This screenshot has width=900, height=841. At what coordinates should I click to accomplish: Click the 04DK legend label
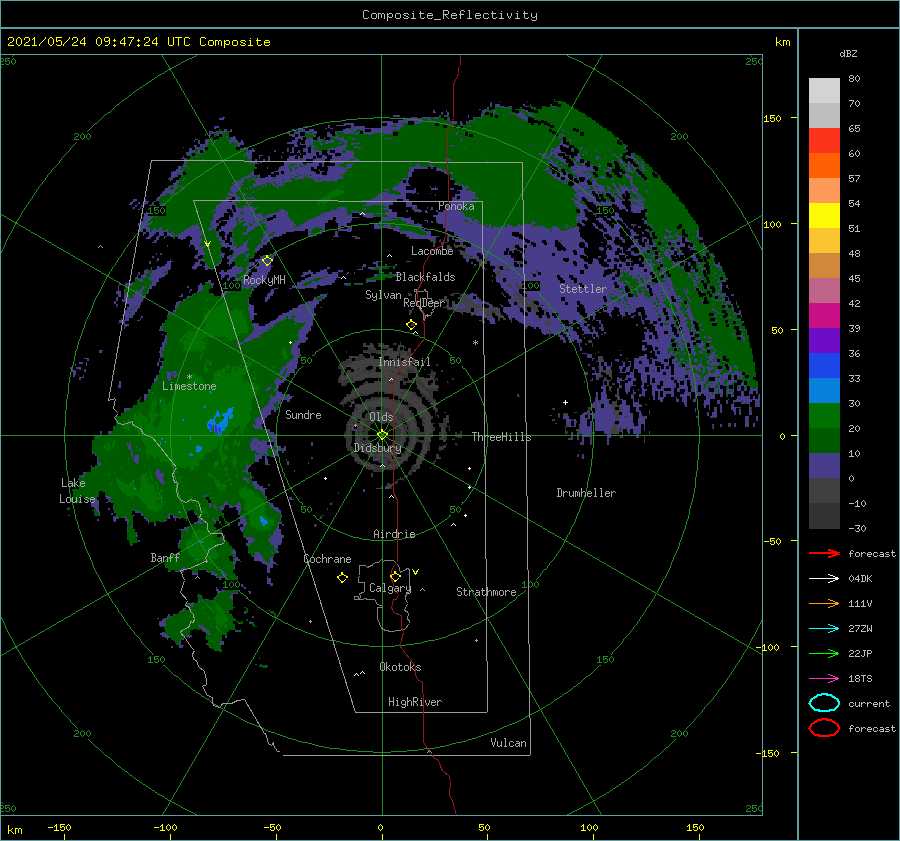[x=860, y=579]
